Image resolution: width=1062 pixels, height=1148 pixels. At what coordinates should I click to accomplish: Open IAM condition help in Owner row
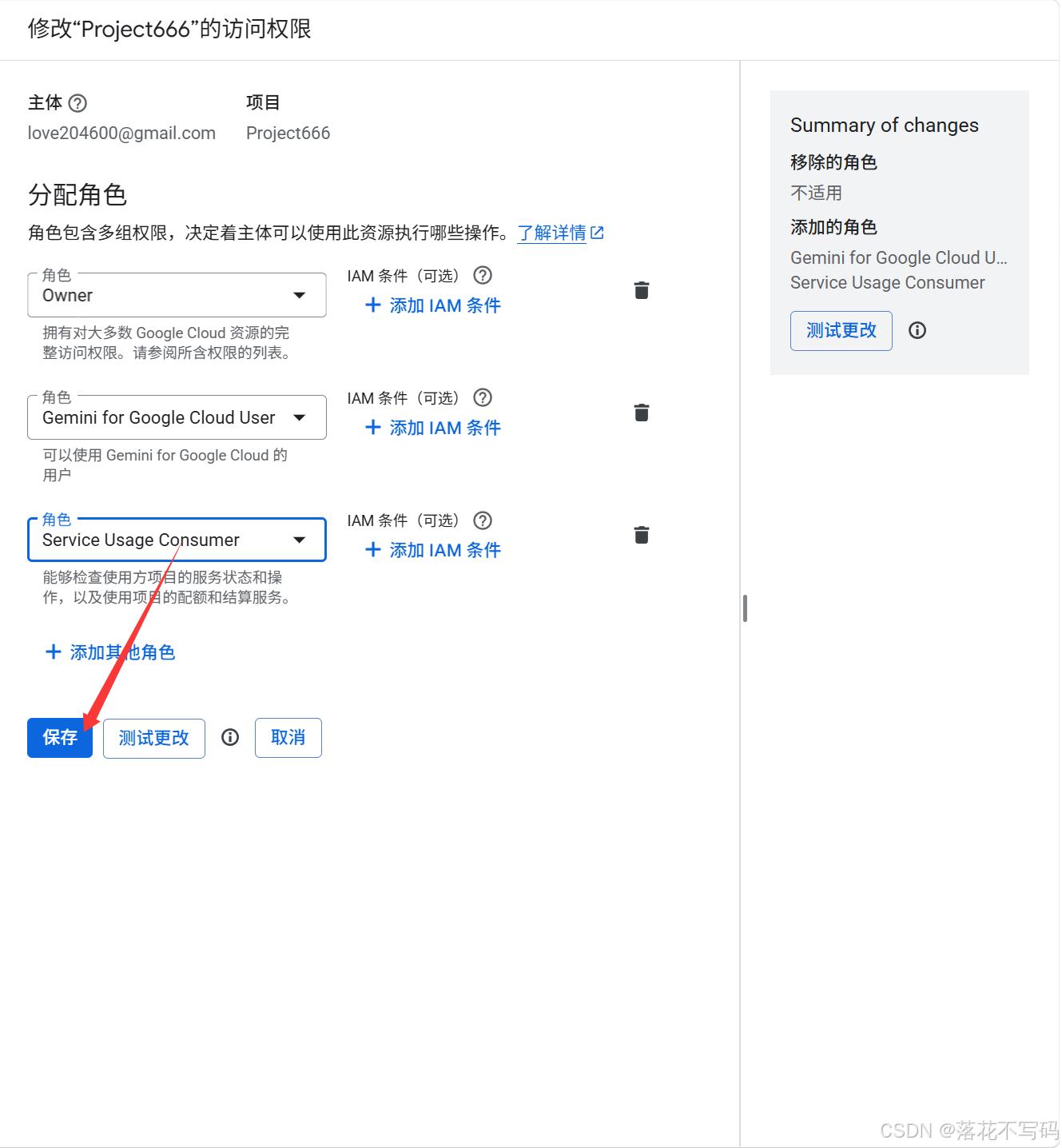coord(483,276)
